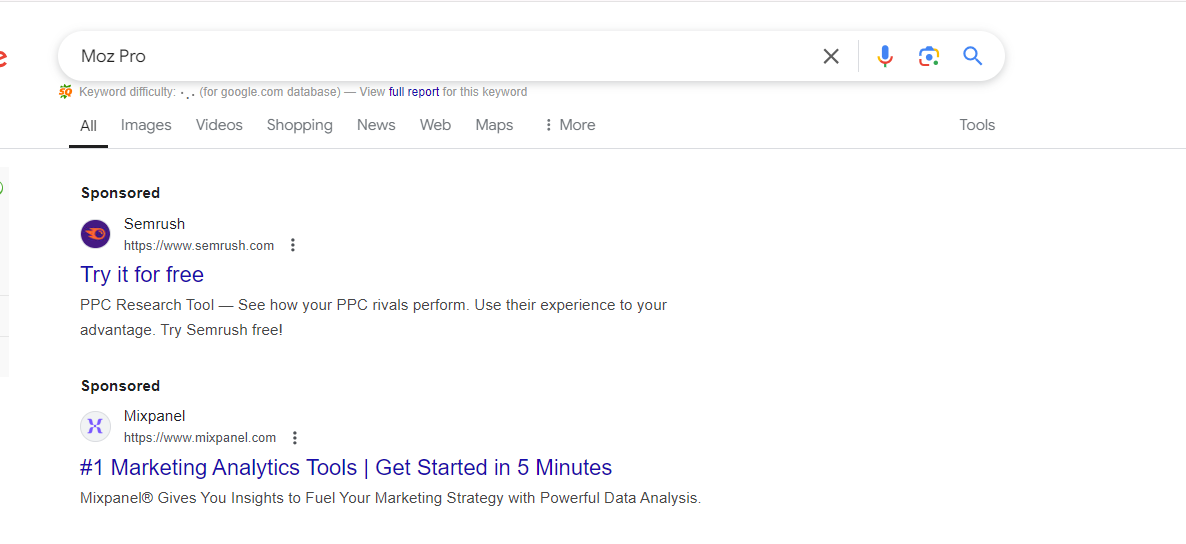Open the Tools button
The height and width of the screenshot is (544, 1186).
pyautogui.click(x=977, y=125)
